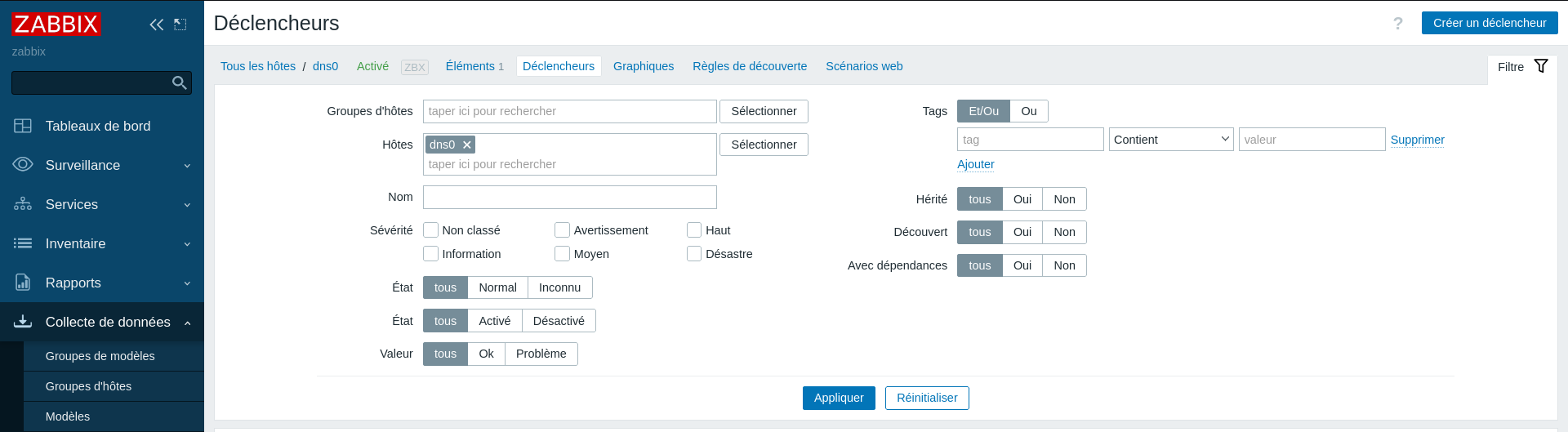Click the search magnifier icon
Screen dimensions: 1568x432
(x=180, y=82)
